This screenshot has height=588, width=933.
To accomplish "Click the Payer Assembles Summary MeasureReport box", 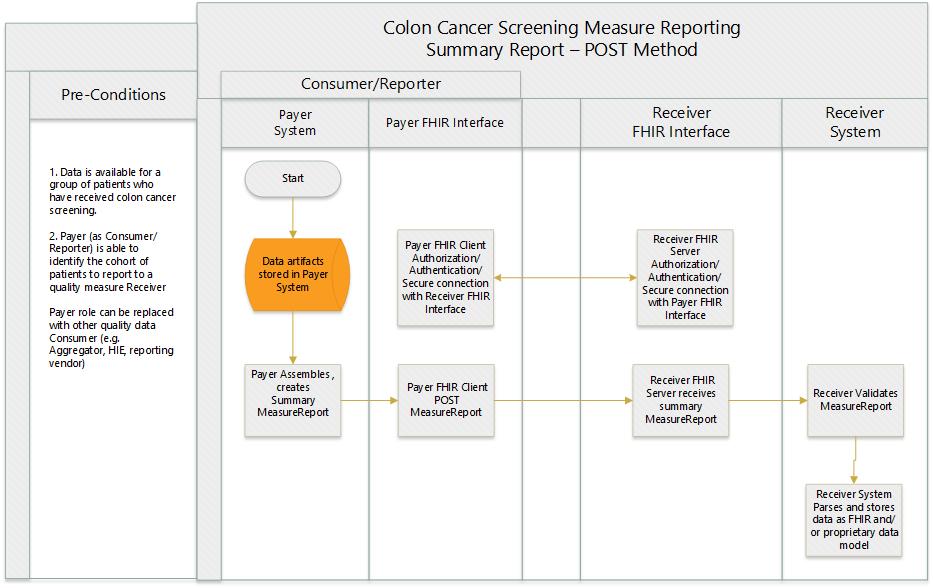I will coord(293,400).
